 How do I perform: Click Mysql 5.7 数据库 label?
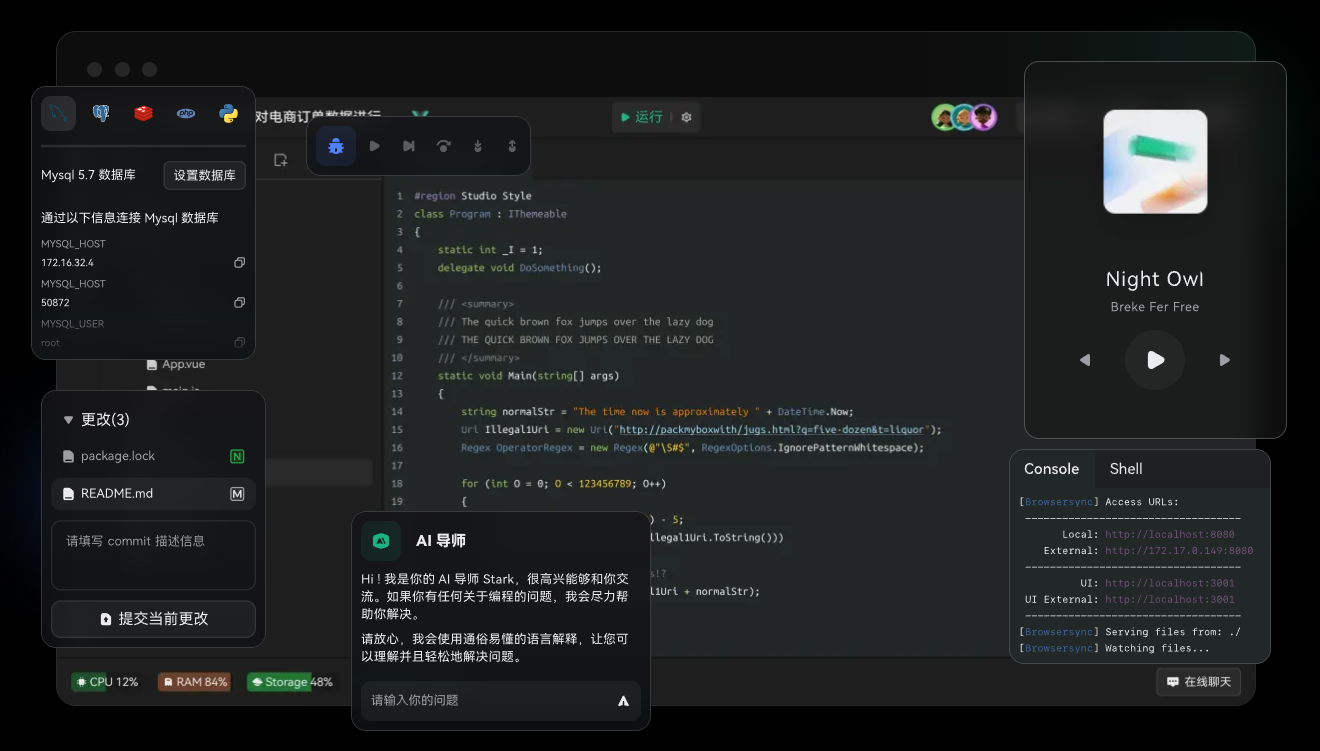88,175
